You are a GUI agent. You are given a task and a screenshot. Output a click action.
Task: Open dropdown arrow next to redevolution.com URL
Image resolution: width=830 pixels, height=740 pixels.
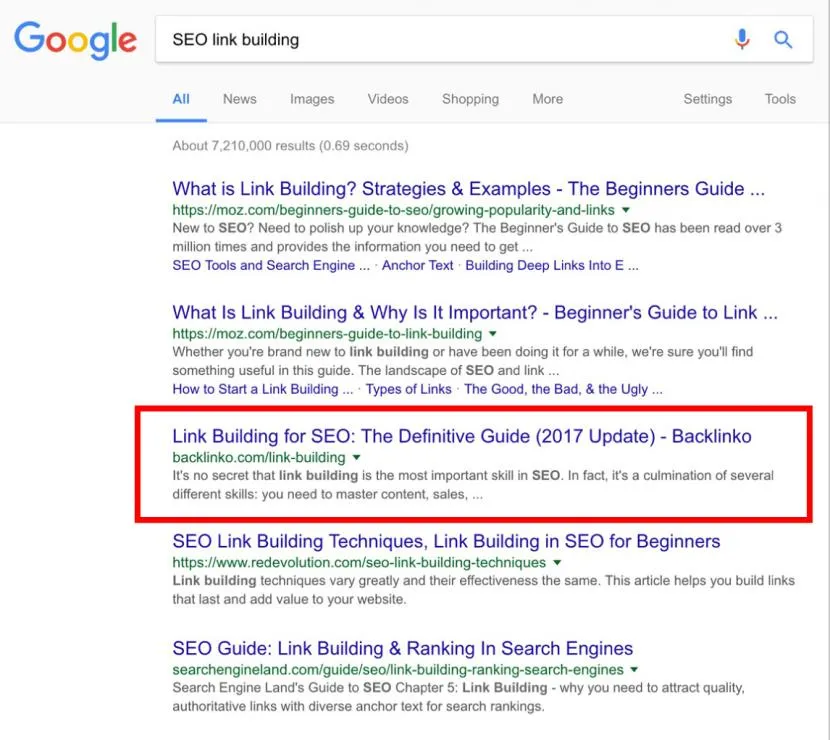(557, 563)
